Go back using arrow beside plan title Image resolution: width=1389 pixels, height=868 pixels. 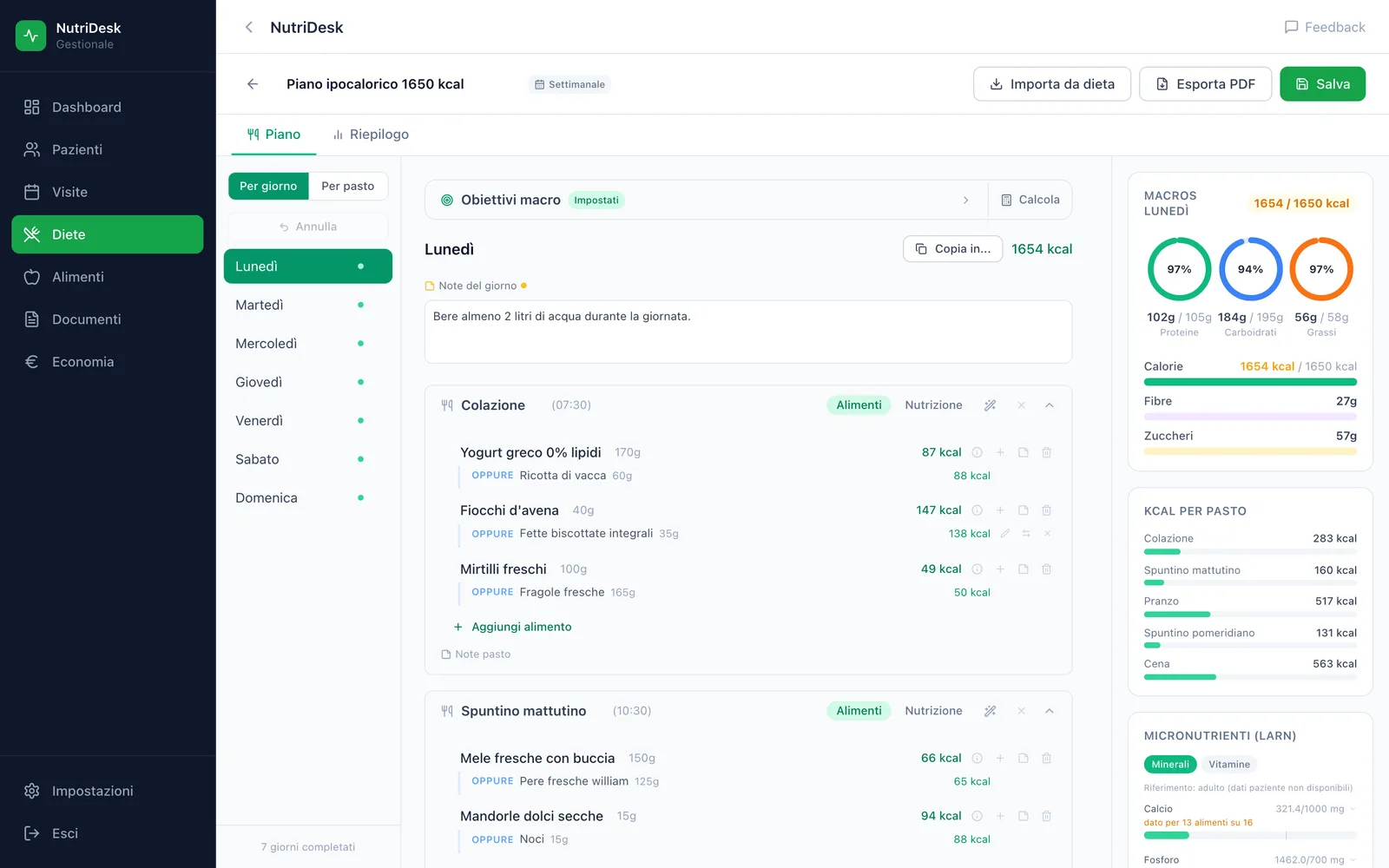[x=253, y=84]
